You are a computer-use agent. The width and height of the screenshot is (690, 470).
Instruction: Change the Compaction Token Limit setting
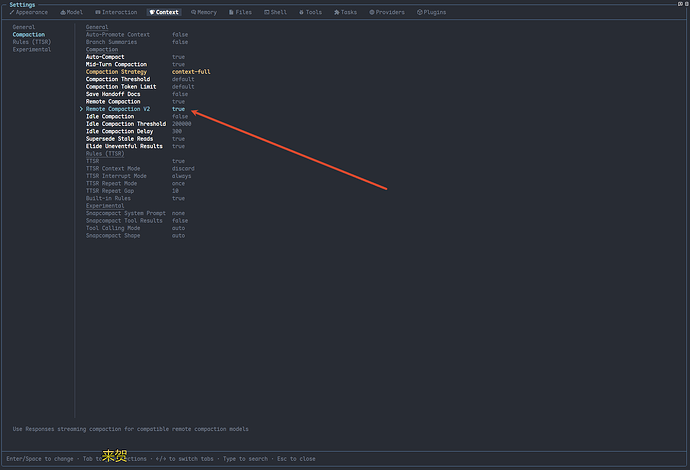click(x=140, y=87)
